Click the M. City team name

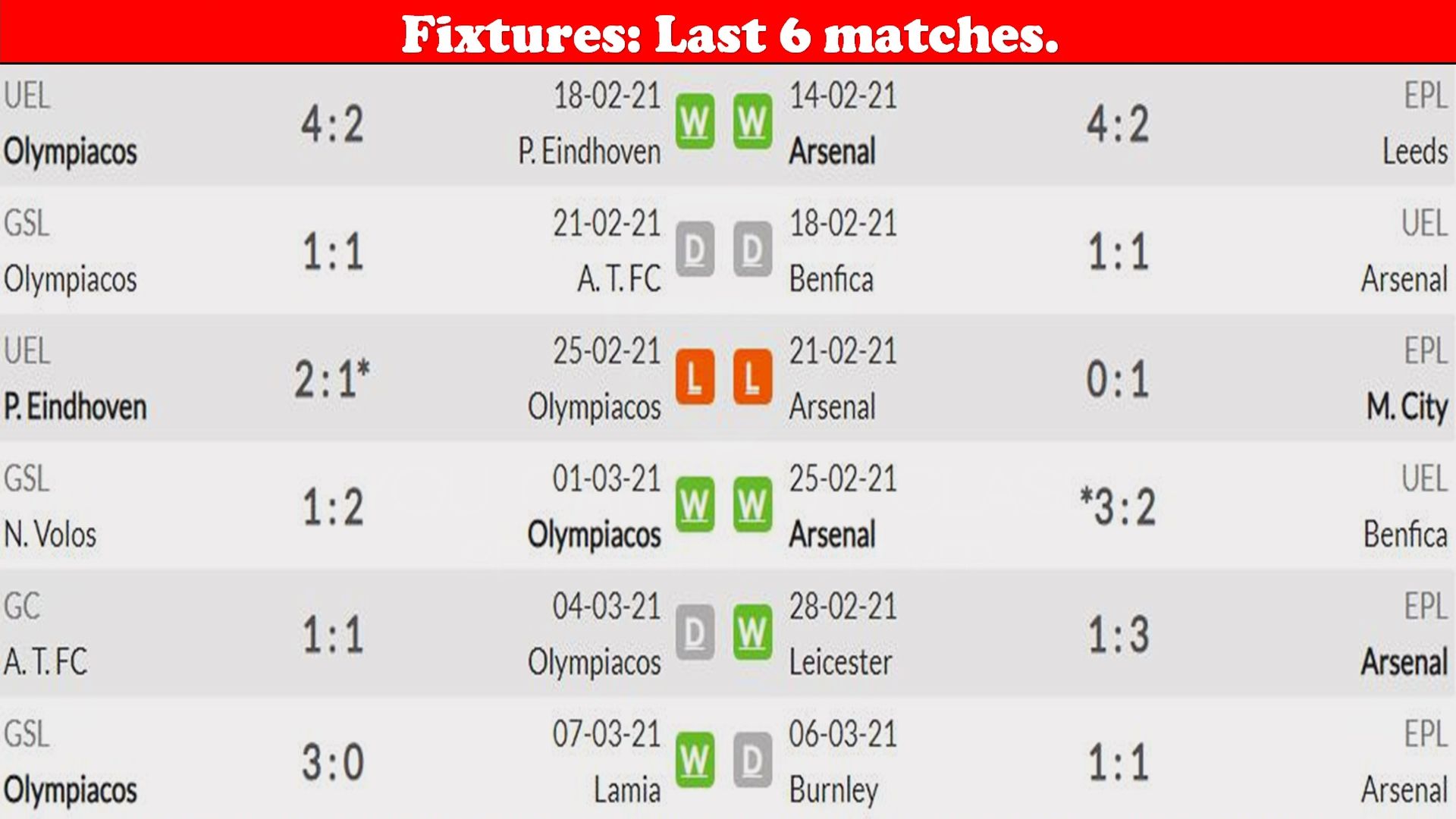tap(1407, 408)
